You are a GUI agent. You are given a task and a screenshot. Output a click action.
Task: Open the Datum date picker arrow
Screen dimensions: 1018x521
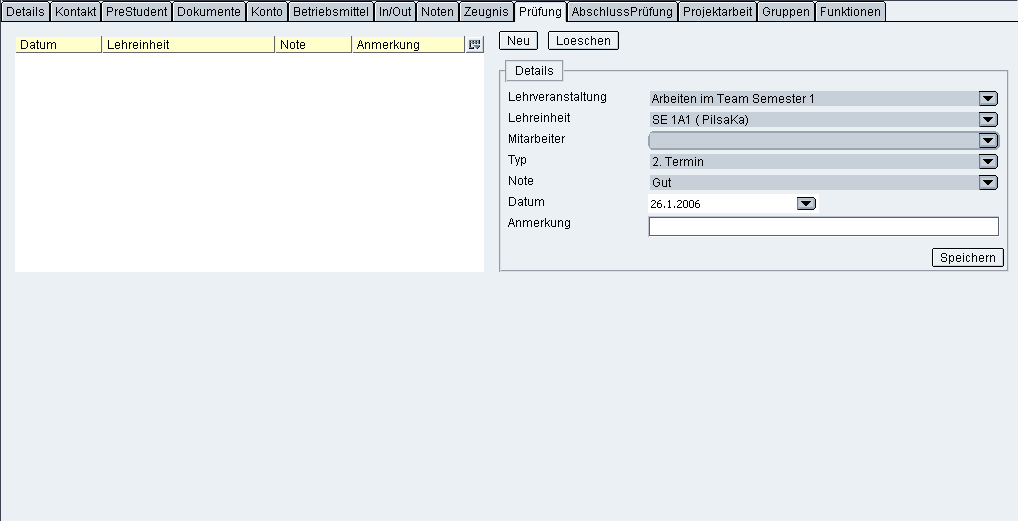pyautogui.click(x=806, y=204)
